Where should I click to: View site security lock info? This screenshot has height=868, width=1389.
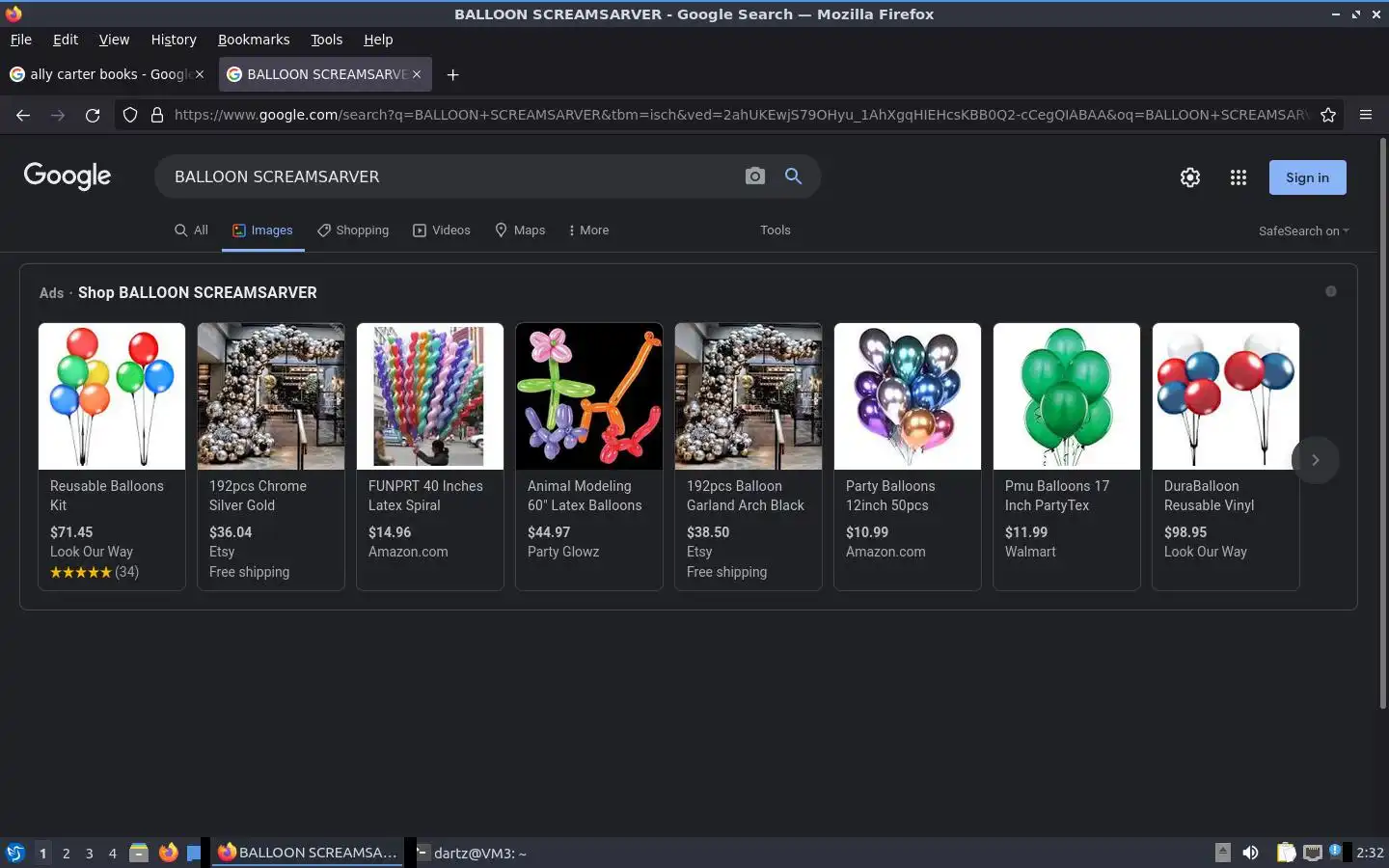[157, 115]
